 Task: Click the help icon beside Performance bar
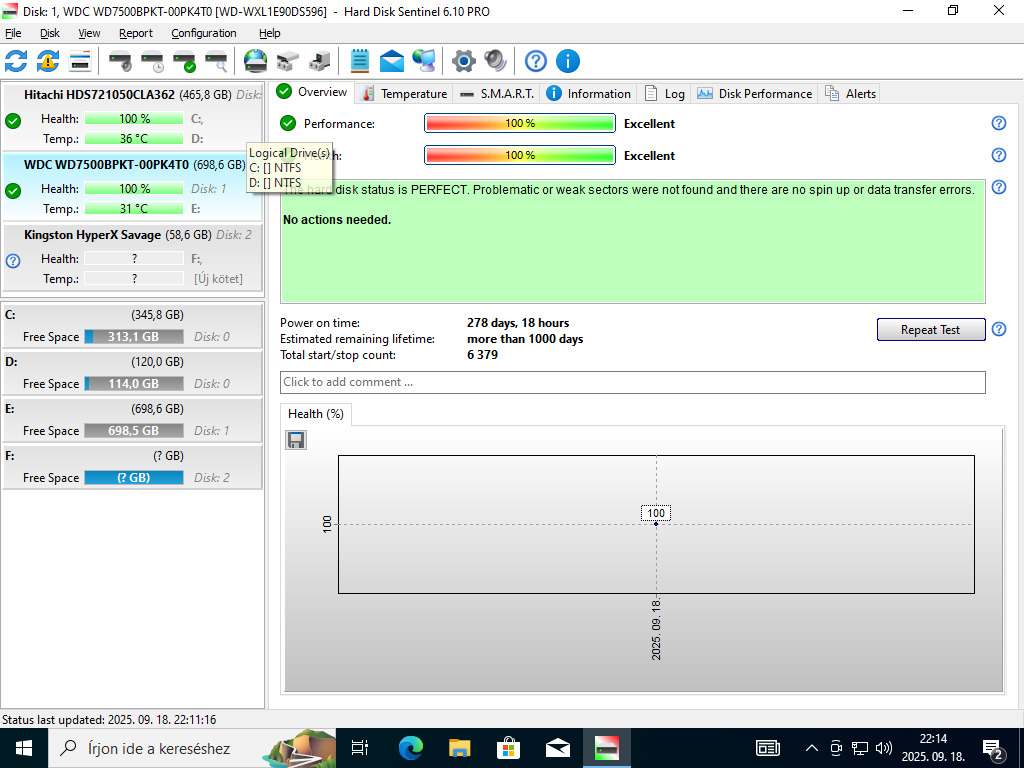click(999, 123)
